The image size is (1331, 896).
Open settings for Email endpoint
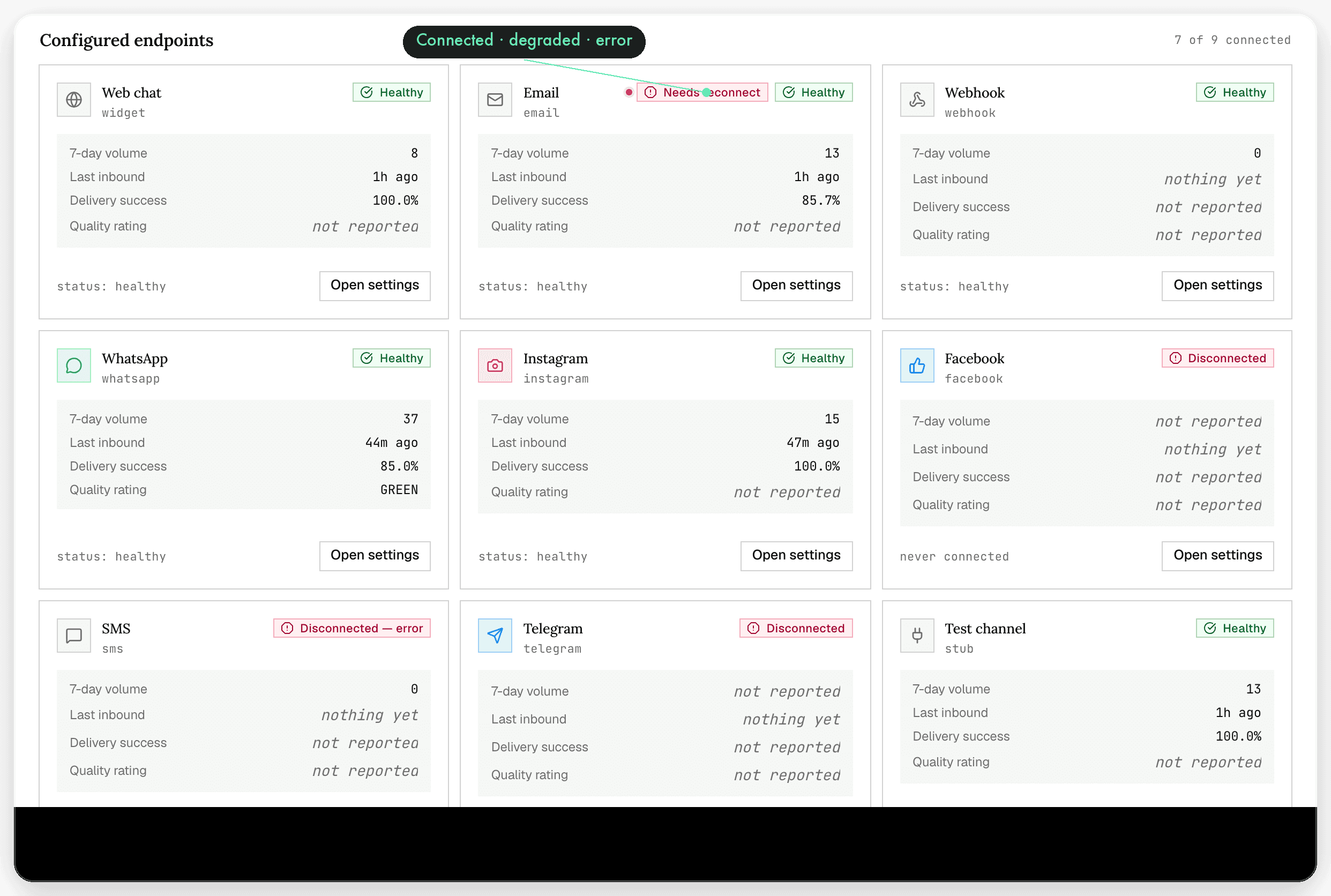coord(796,286)
